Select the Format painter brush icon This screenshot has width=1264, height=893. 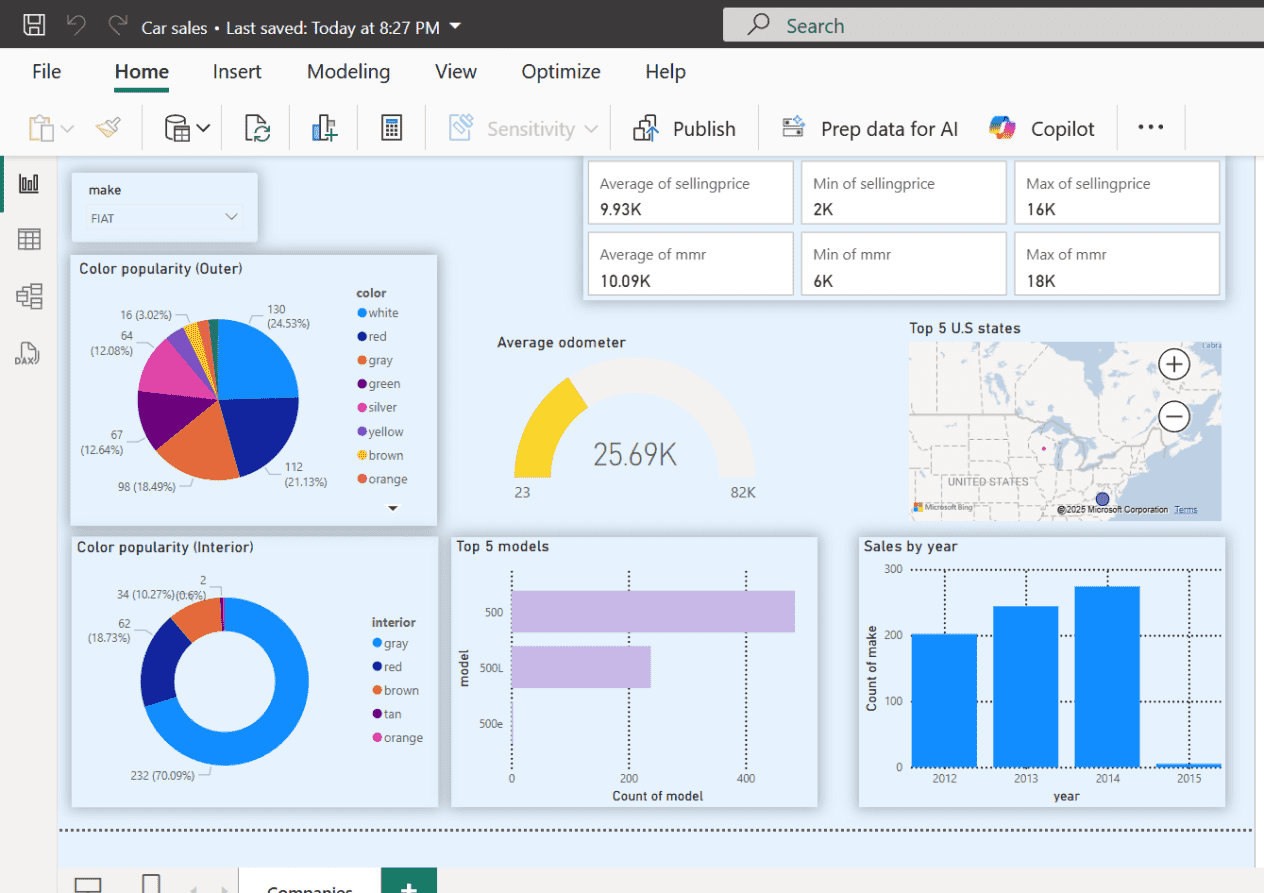click(x=108, y=128)
